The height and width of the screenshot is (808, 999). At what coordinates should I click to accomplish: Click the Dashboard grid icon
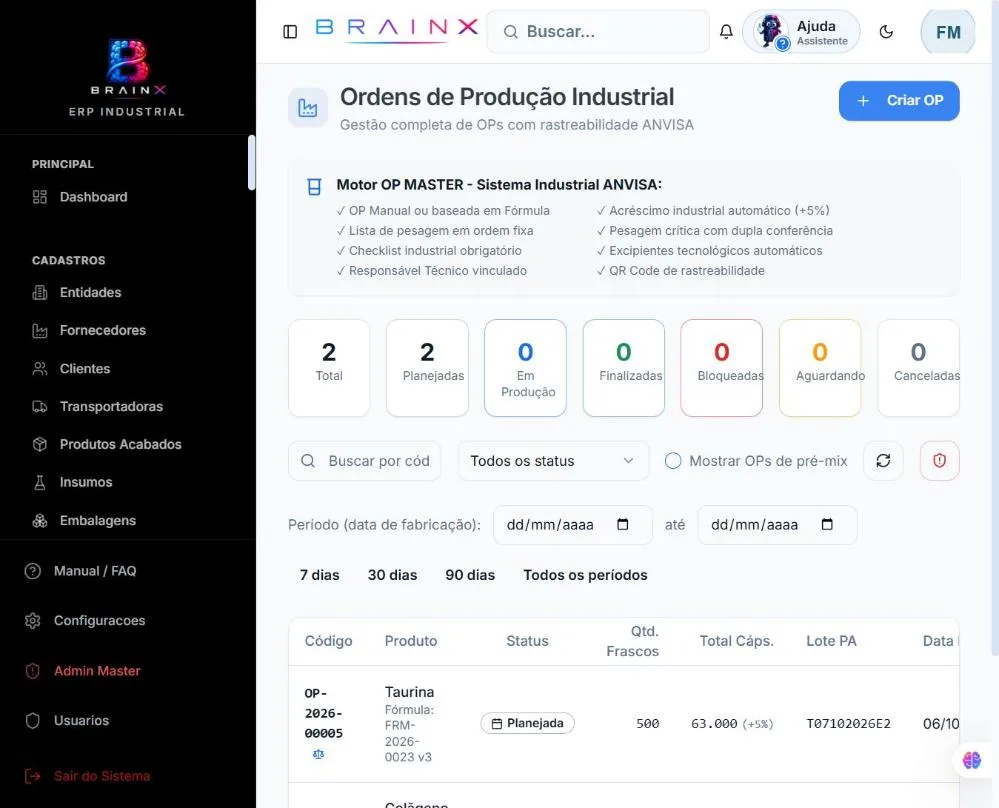click(x=40, y=197)
